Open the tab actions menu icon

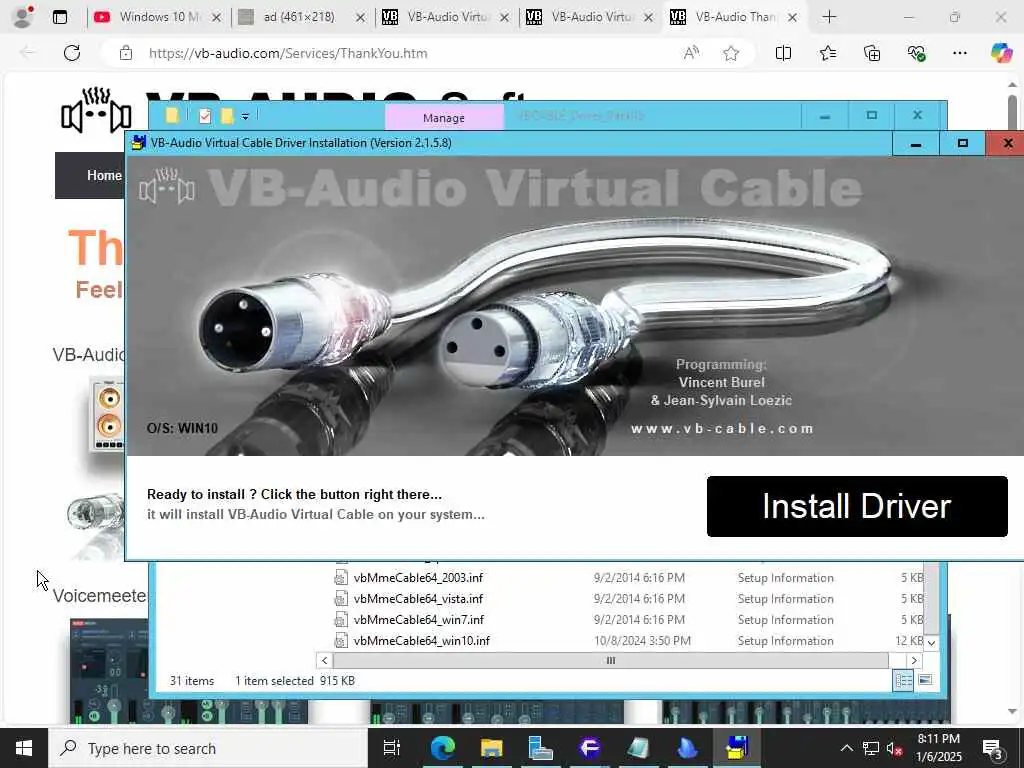[59, 17]
